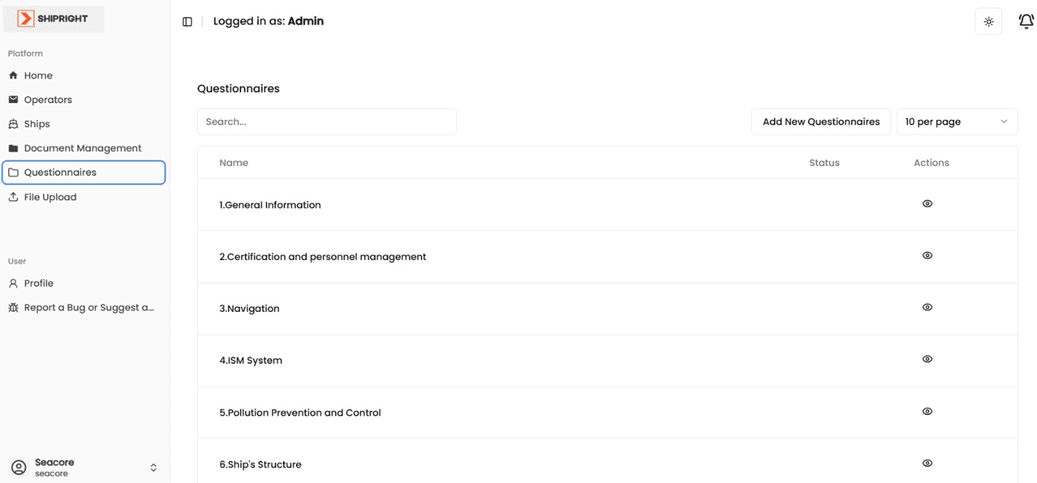
Task: View the General Information questionnaire eye icon
Action: coord(927,204)
